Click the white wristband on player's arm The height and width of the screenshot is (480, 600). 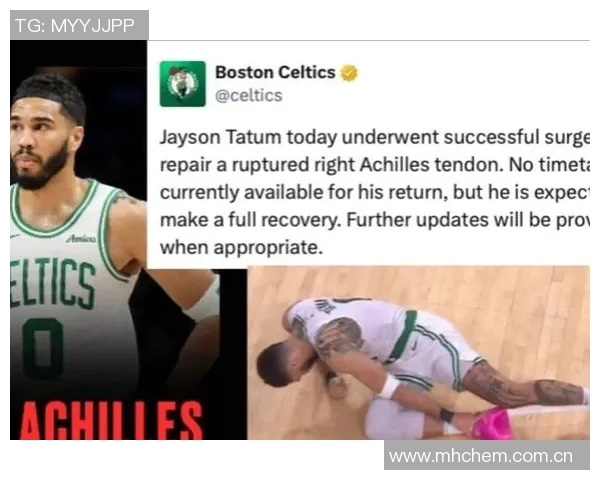(389, 387)
